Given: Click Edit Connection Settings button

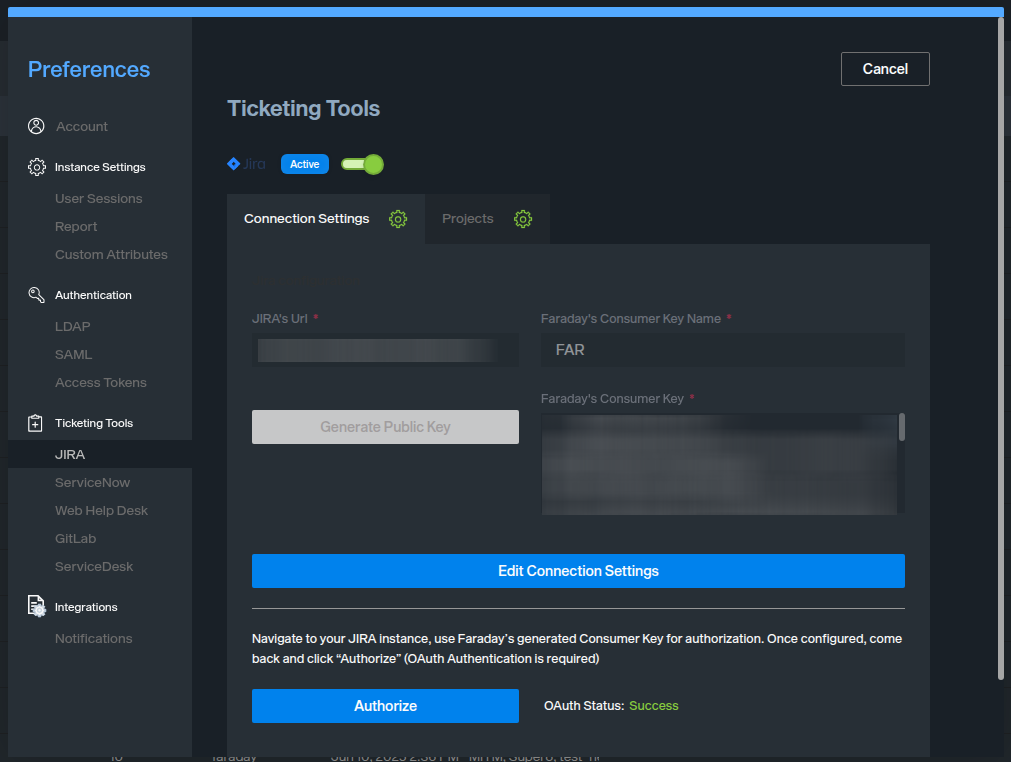Looking at the screenshot, I should coord(578,571).
